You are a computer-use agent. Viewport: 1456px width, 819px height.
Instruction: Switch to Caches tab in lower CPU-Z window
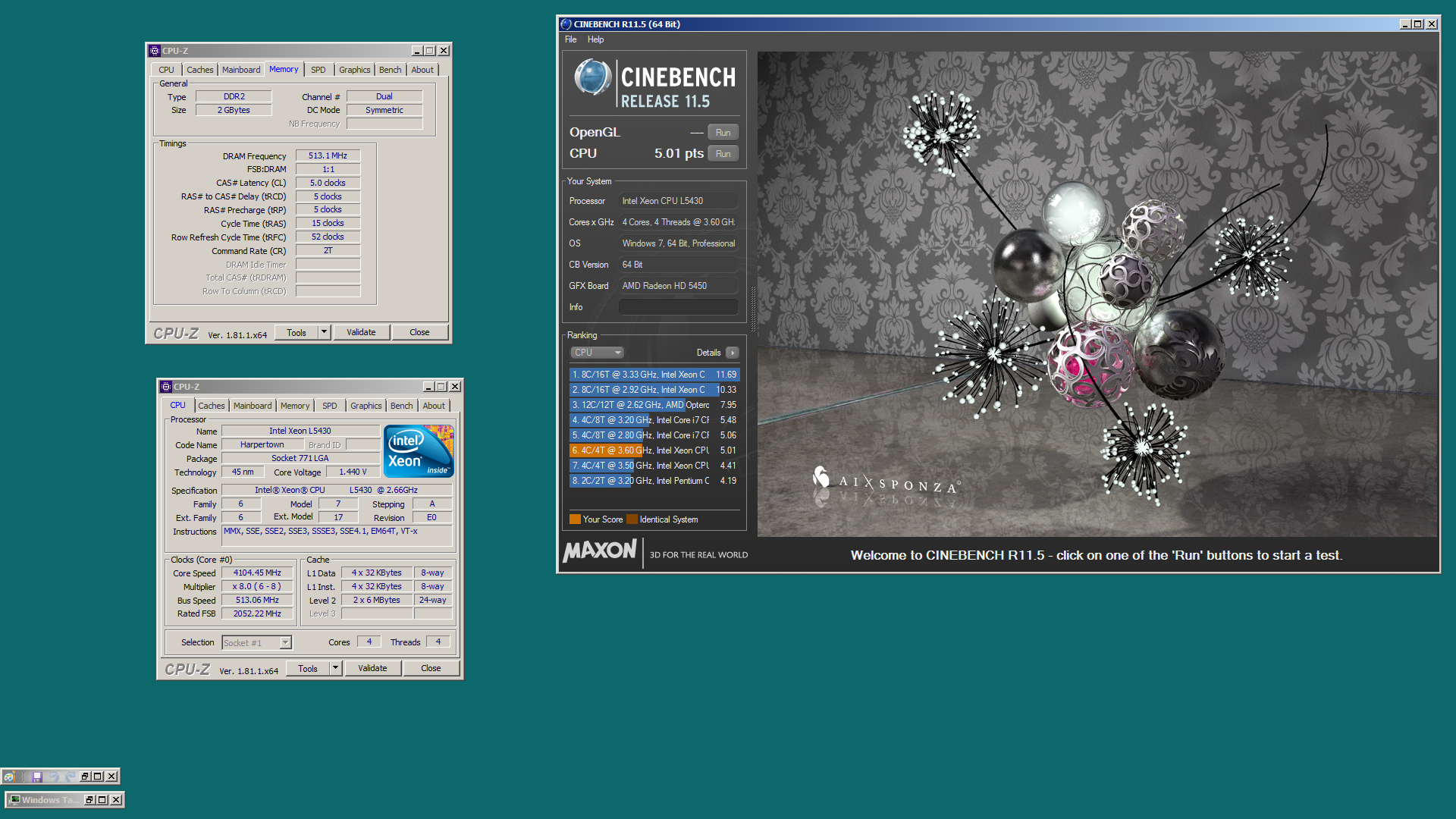click(x=211, y=406)
